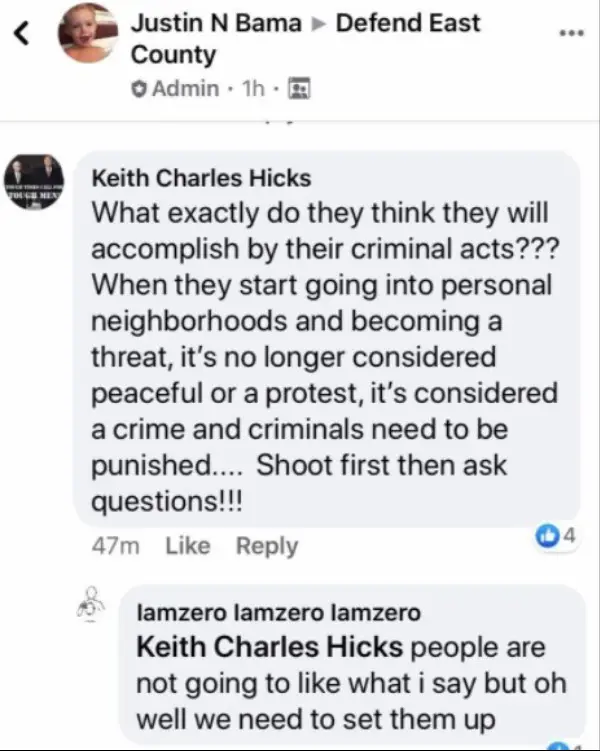Image resolution: width=600 pixels, height=751 pixels.
Task: Open Justin N Bama author name link
Action: (216, 23)
